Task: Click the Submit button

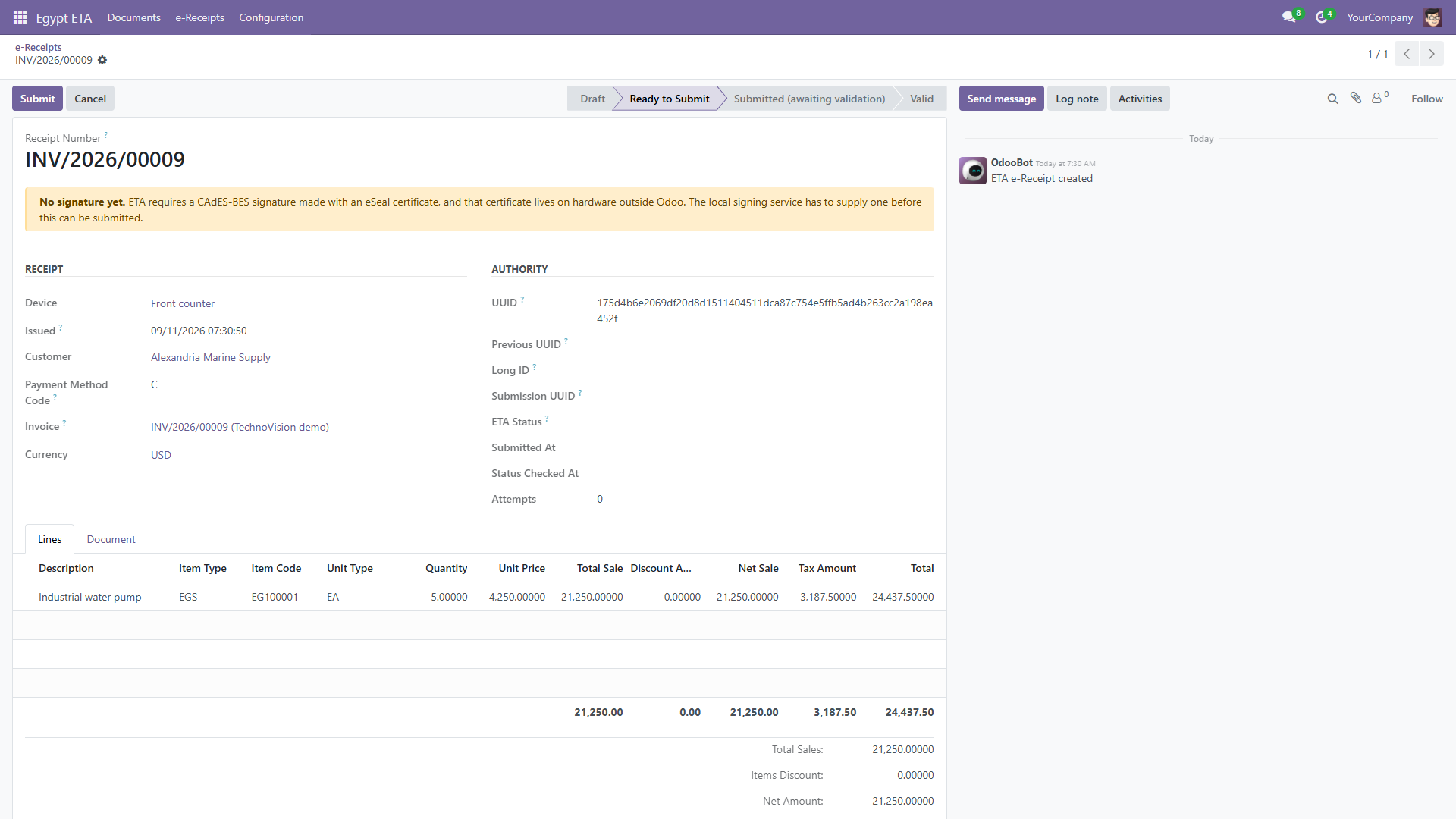Action: [37, 99]
